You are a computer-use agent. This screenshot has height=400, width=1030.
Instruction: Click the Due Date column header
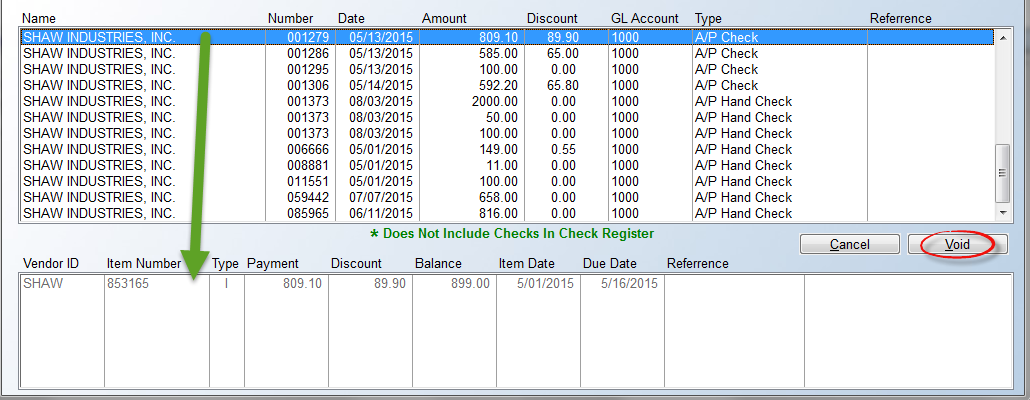point(610,263)
